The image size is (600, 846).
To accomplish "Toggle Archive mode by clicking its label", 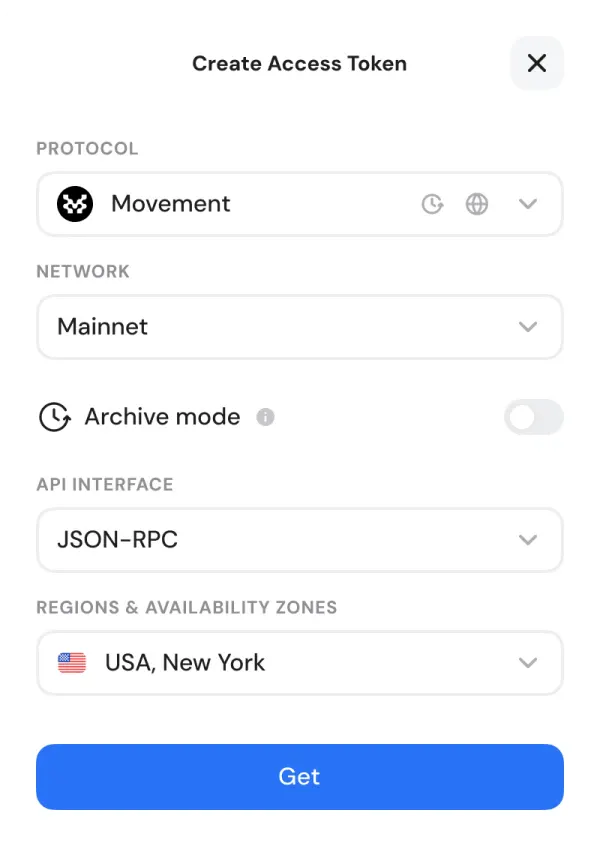I will coord(161,417).
